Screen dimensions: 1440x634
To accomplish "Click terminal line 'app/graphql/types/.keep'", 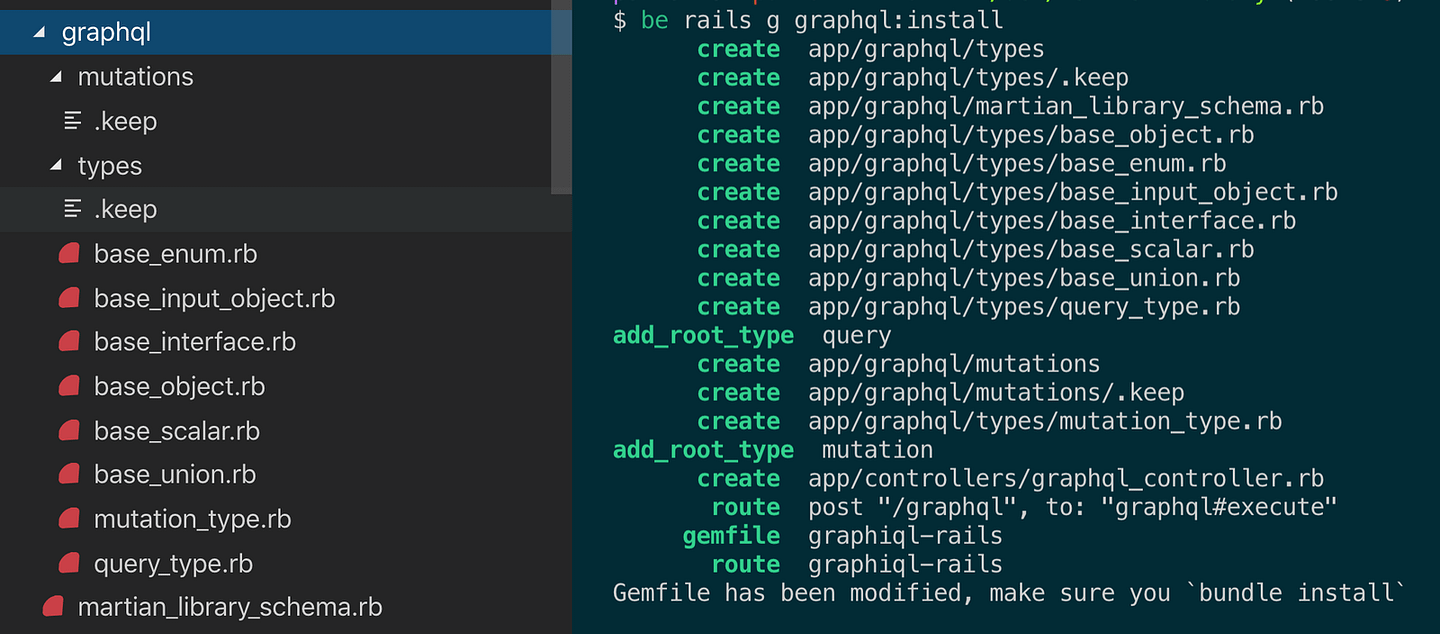I will (x=968, y=78).
